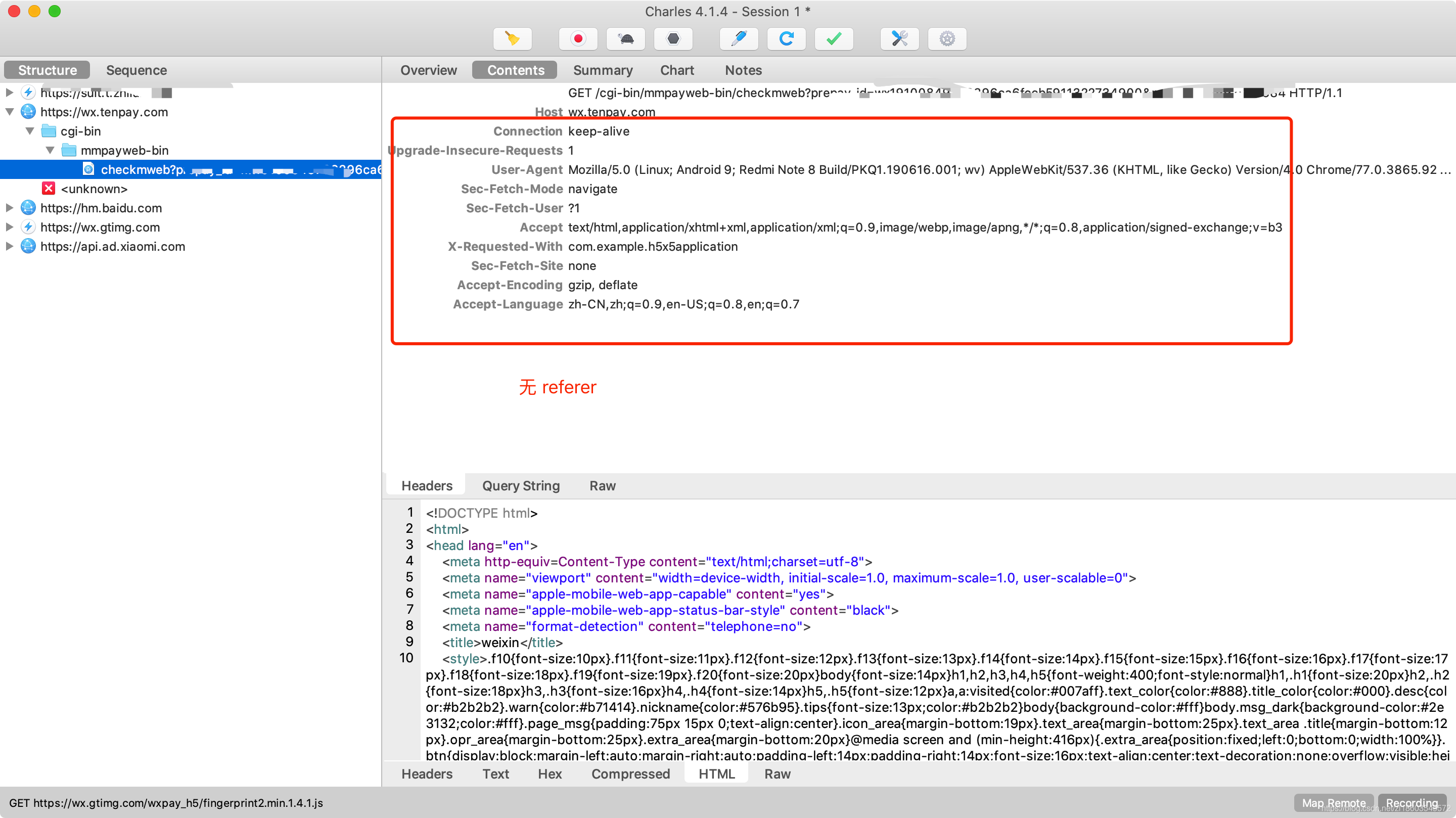Toggle the Stream/Throttle icon
Image resolution: width=1456 pixels, height=818 pixels.
point(625,39)
